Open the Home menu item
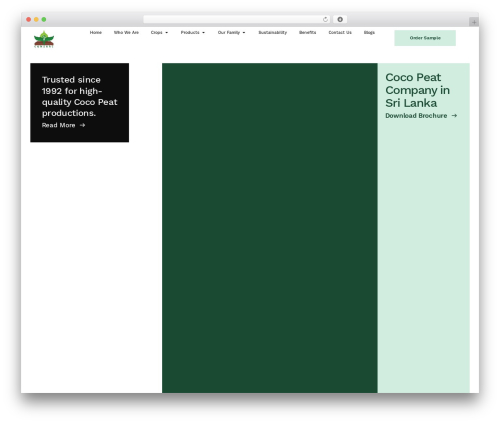Screen dimensions: 500x423 point(96,32)
